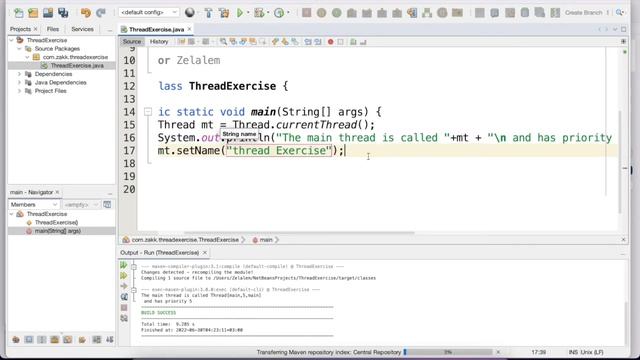The image size is (640, 360).
Task: Select the ThreadExercise.java editor tab
Action: point(156,29)
